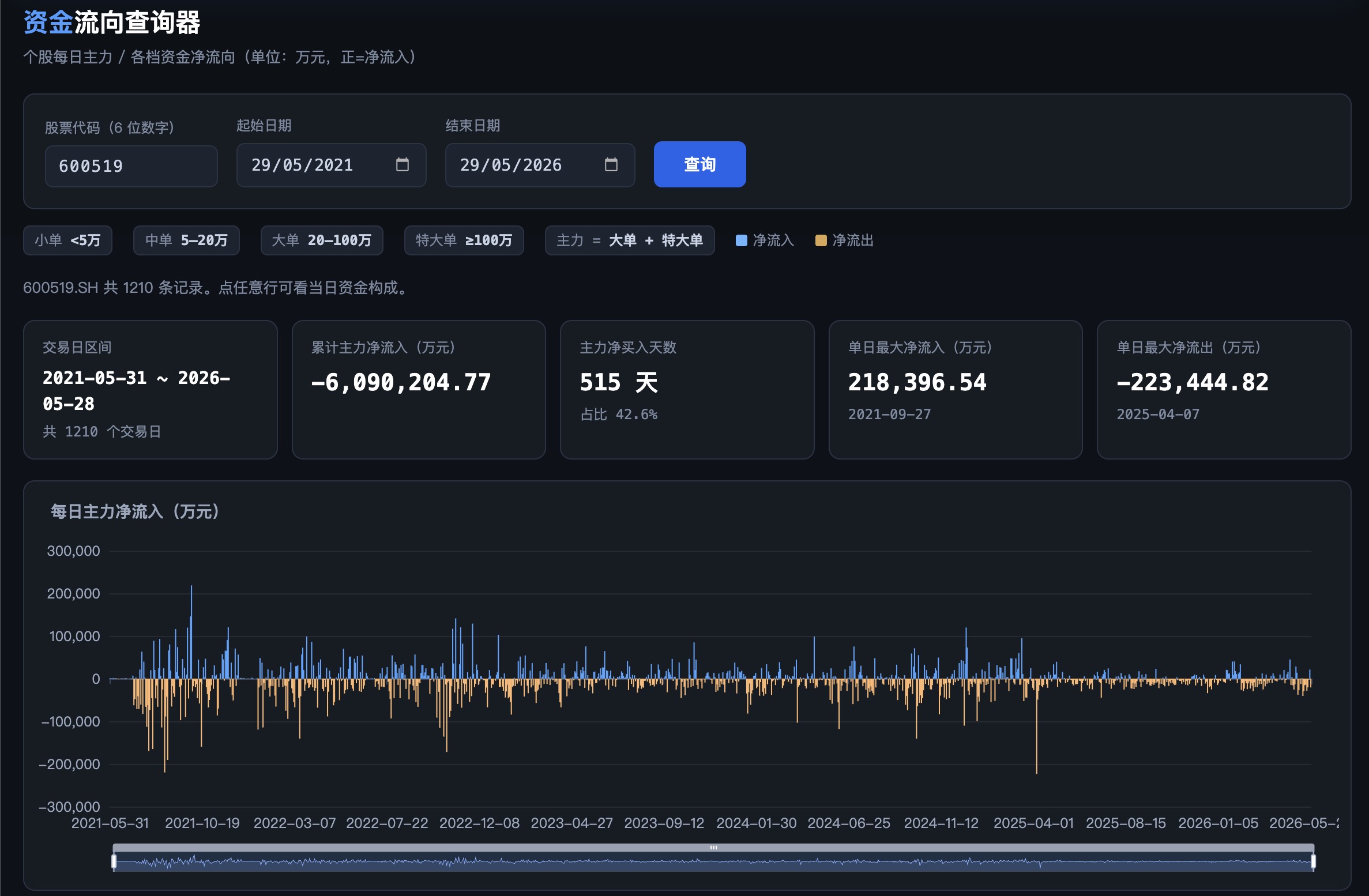Viewport: 1369px width, 896px height.
Task: Click the blue 净流入 legend swatch
Action: click(x=742, y=240)
